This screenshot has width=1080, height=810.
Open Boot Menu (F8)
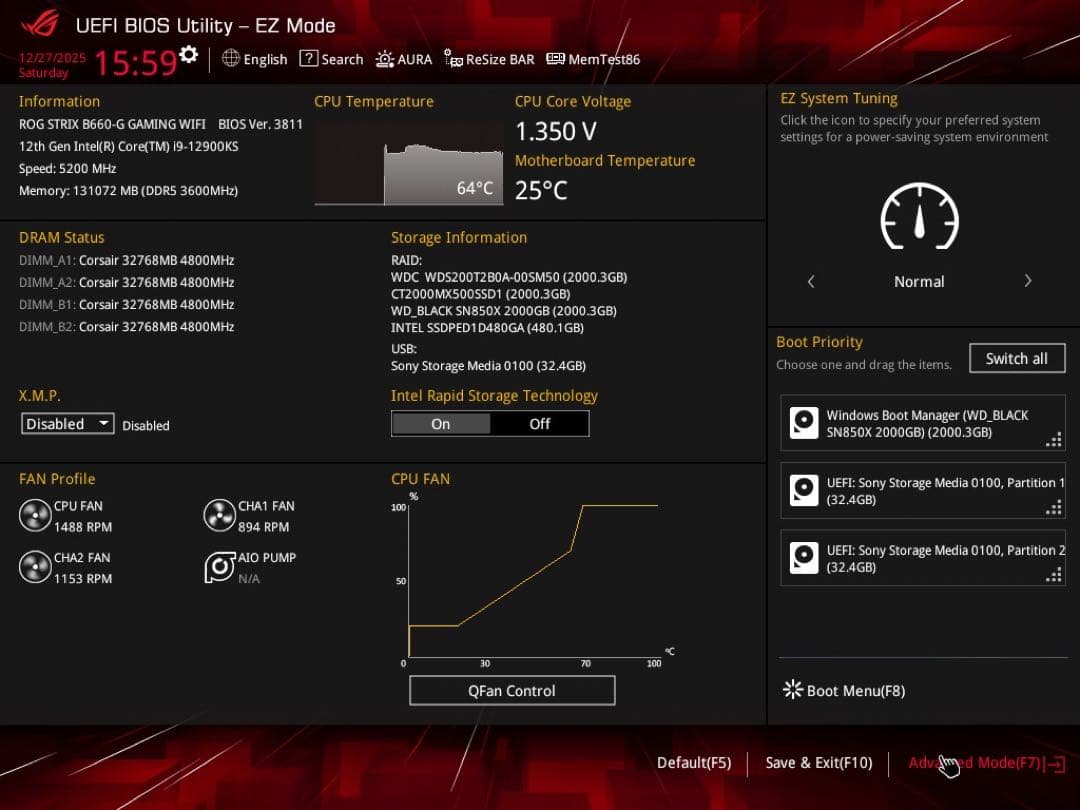click(x=844, y=690)
